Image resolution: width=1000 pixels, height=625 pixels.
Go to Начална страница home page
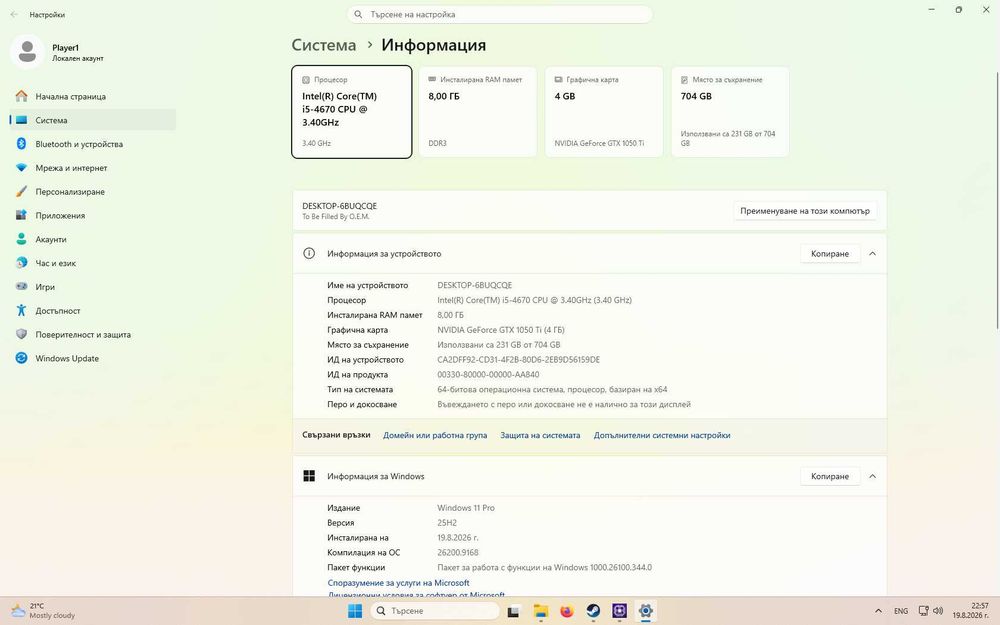[x=92, y=96]
